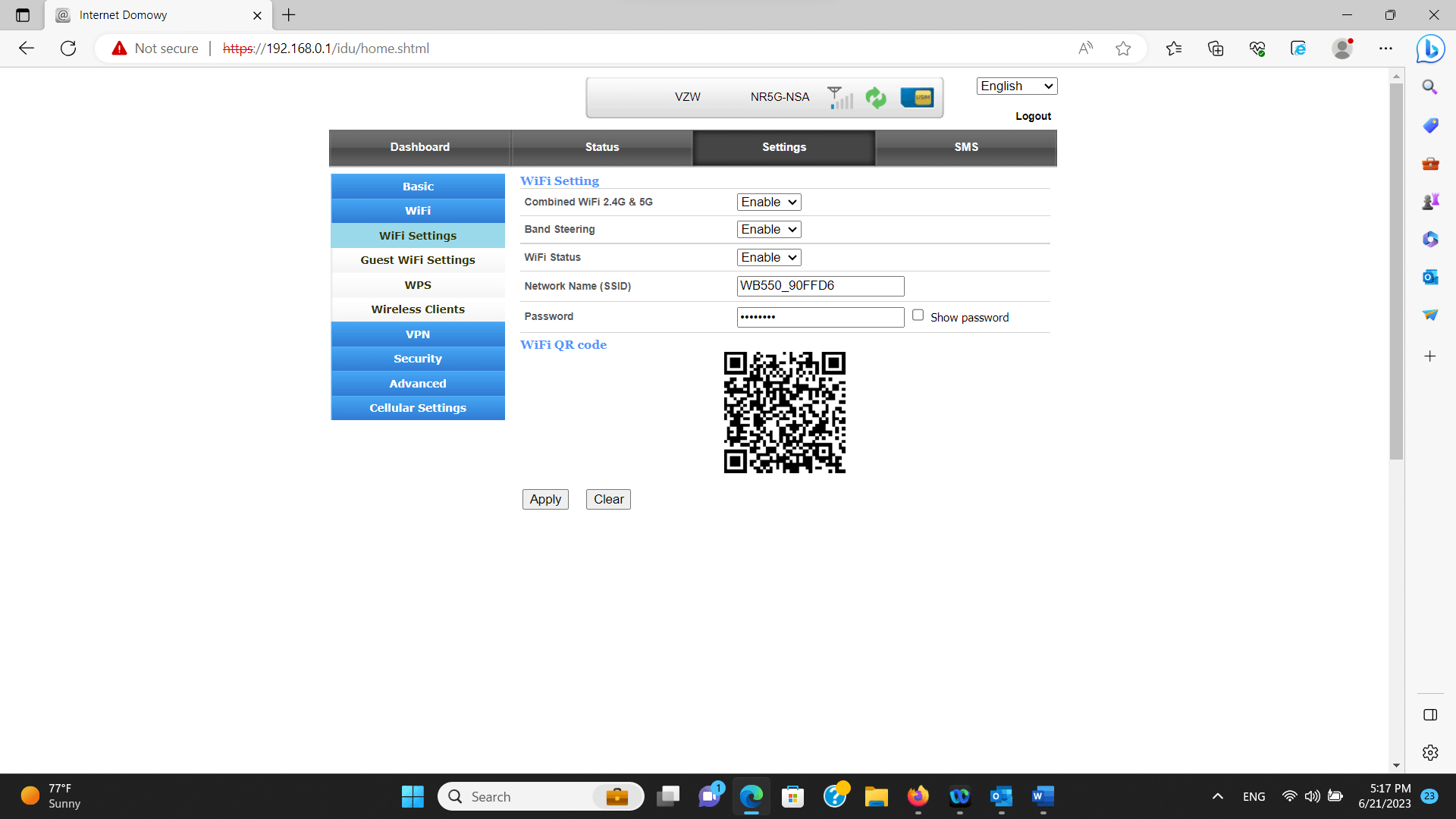
Task: Click the Logout link
Action: tap(1033, 116)
